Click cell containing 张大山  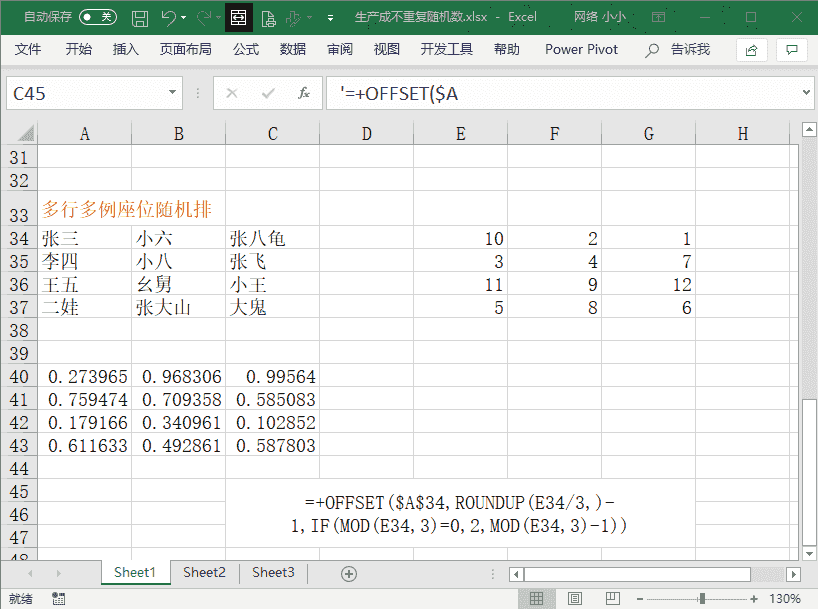pyautogui.click(x=178, y=307)
